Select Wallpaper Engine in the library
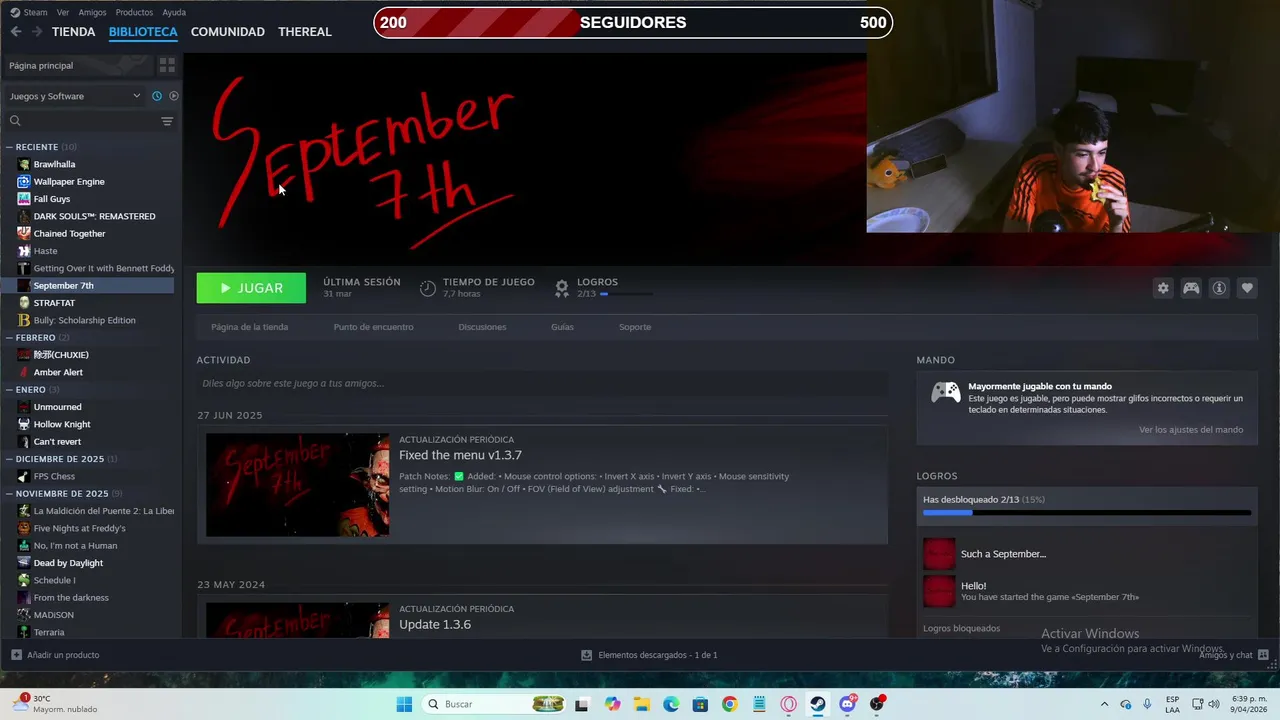This screenshot has height=720, width=1280. click(x=69, y=182)
